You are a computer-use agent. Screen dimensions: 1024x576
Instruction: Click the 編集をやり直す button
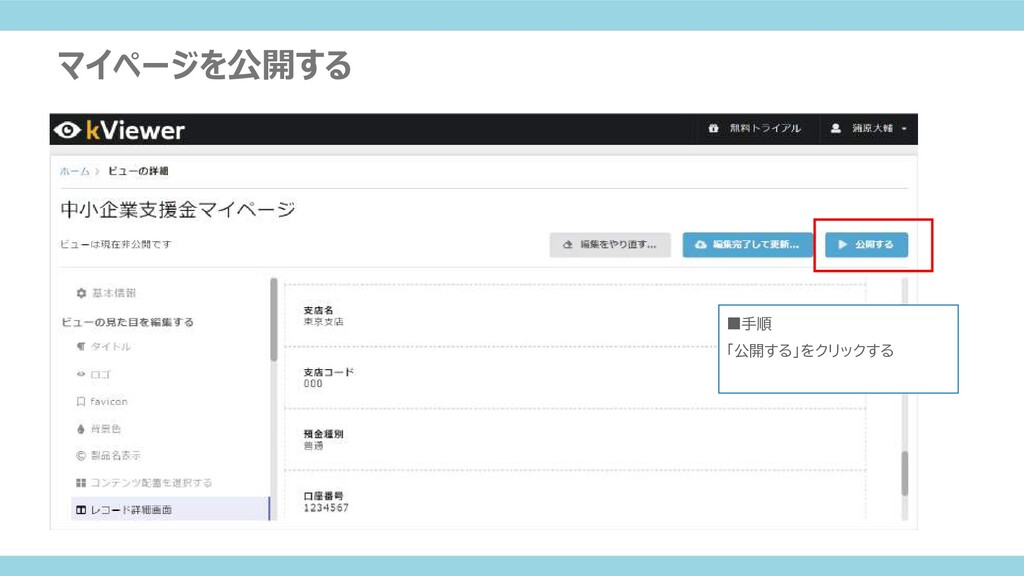tap(610, 244)
